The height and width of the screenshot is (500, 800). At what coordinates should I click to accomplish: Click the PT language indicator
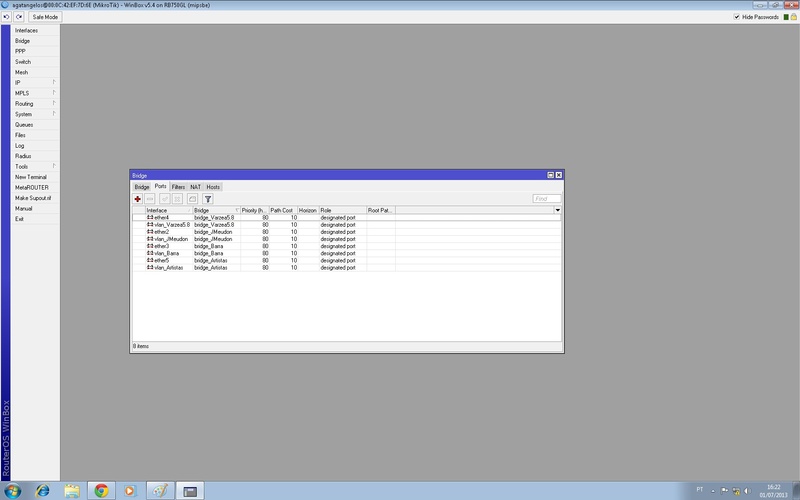[699, 490]
